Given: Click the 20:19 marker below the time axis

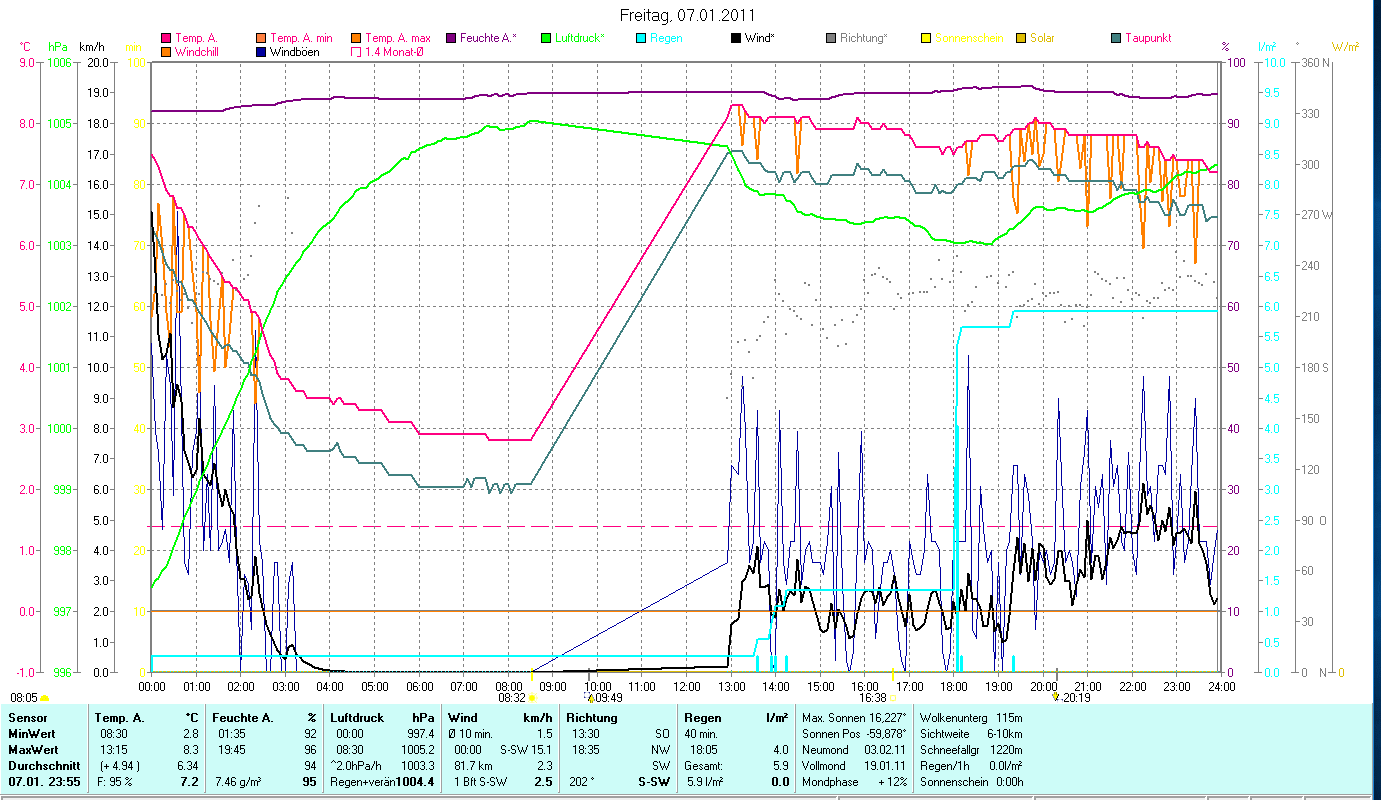Looking at the screenshot, I should pyautogui.click(x=1075, y=698).
